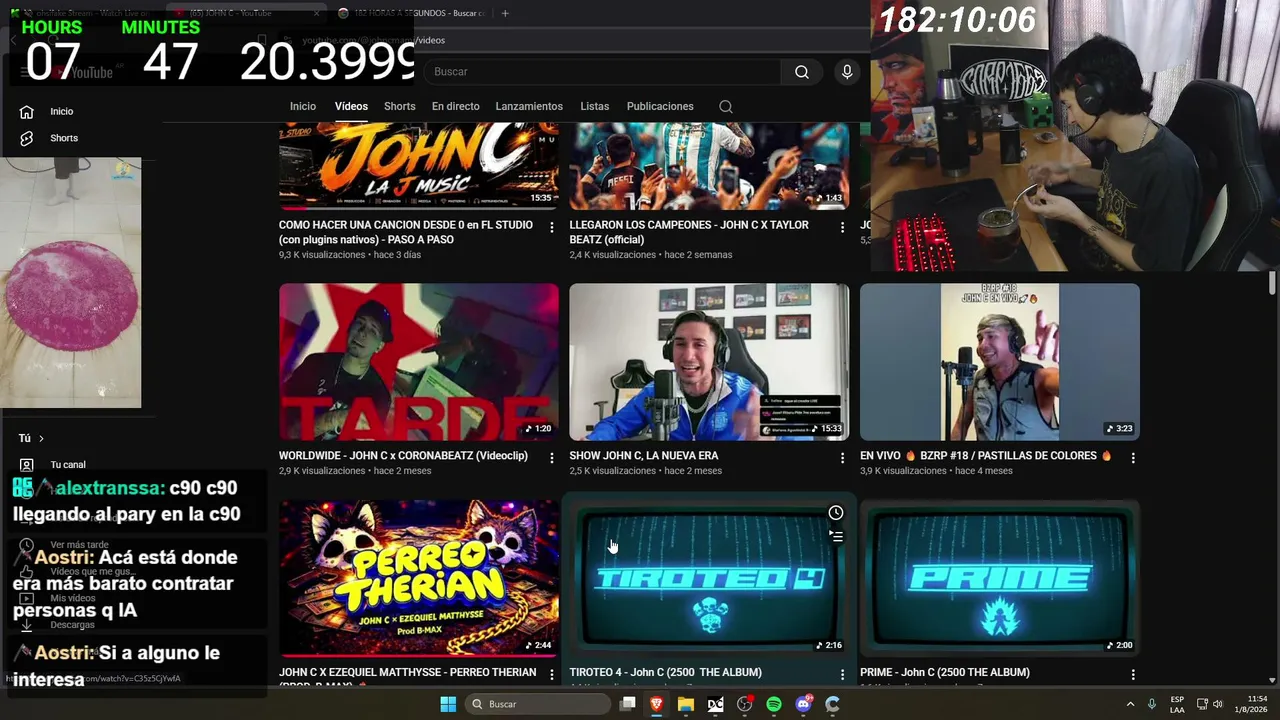Open options menu for TIROTEO 4 video

(842, 675)
